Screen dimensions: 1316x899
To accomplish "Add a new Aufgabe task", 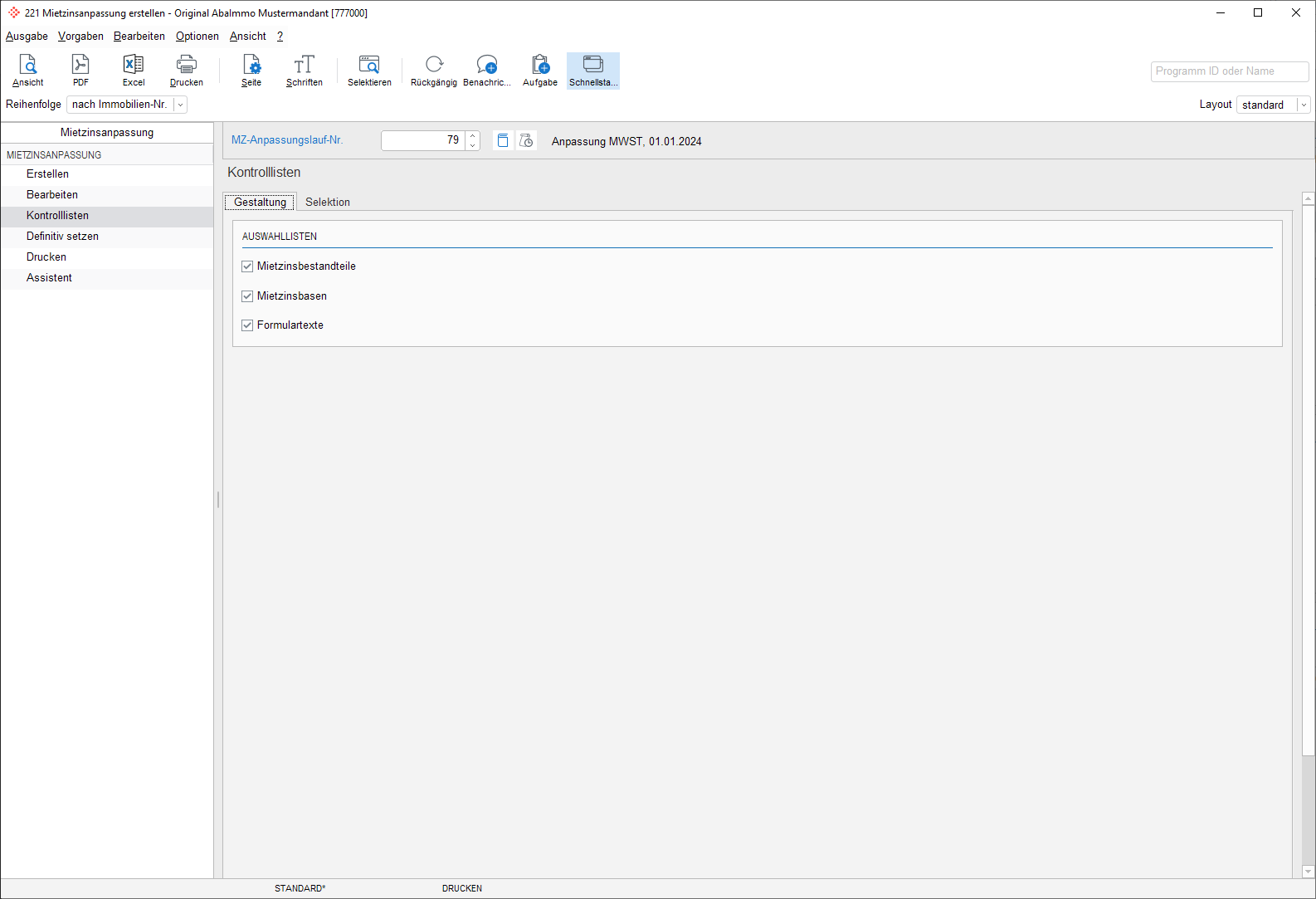I will [x=540, y=71].
